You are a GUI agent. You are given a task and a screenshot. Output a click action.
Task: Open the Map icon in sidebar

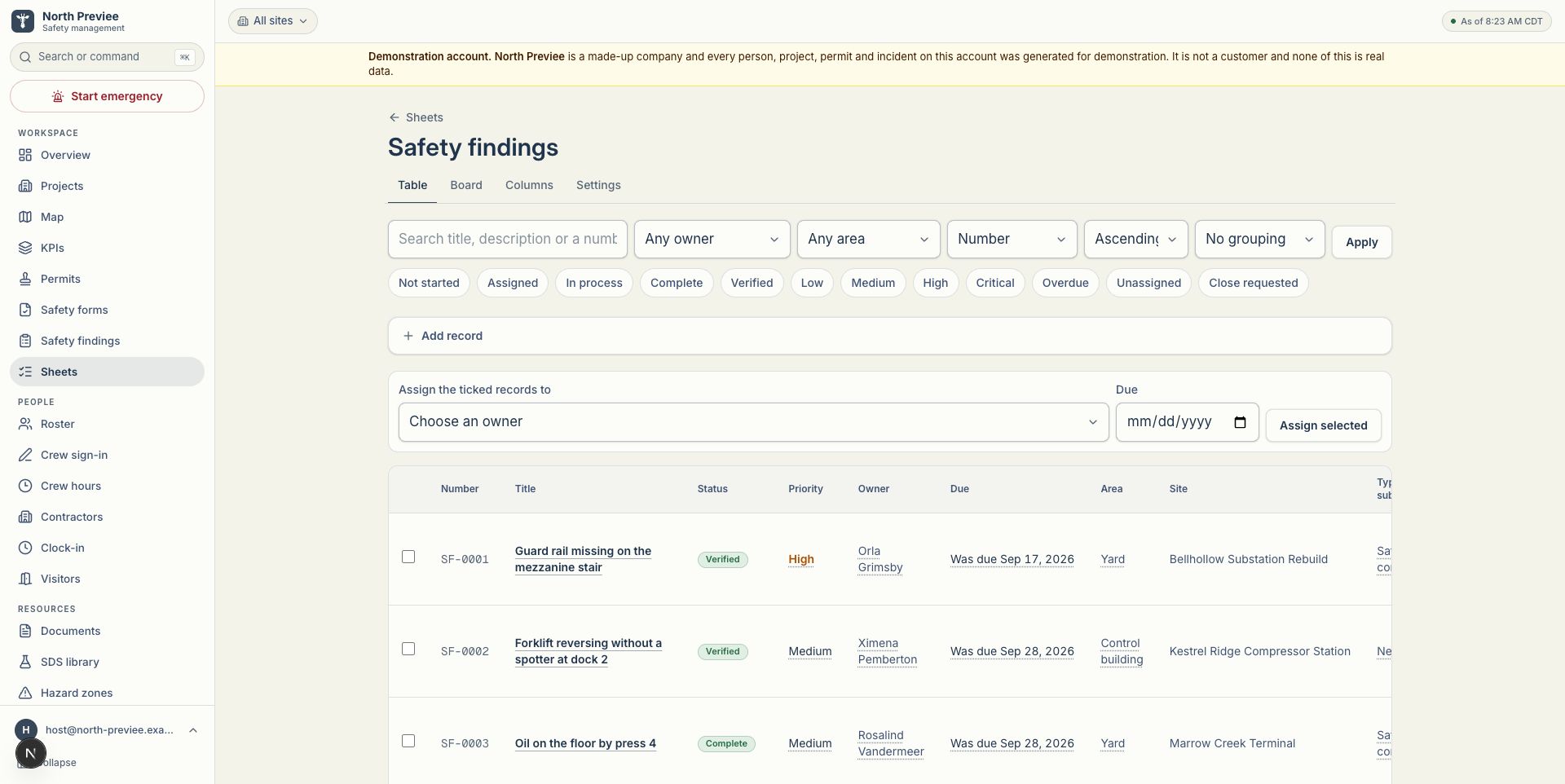(25, 217)
